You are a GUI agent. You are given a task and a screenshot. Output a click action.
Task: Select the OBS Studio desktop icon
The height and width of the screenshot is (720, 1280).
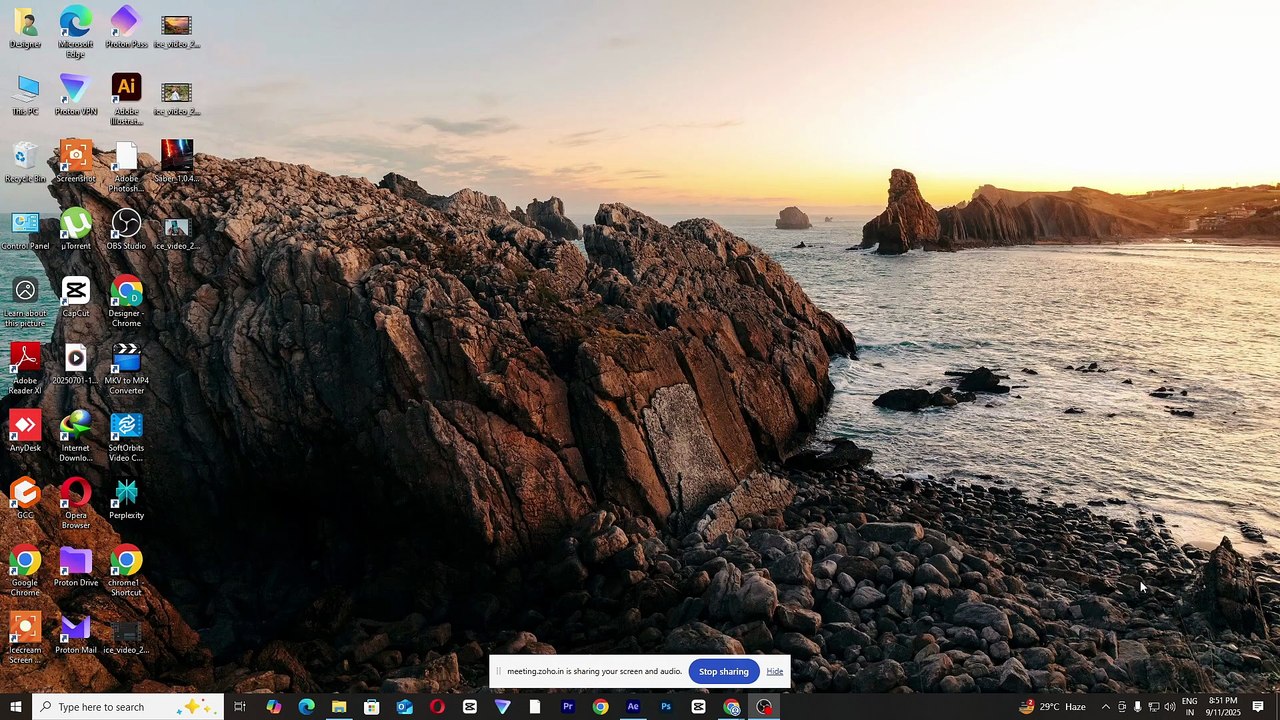pos(126,224)
